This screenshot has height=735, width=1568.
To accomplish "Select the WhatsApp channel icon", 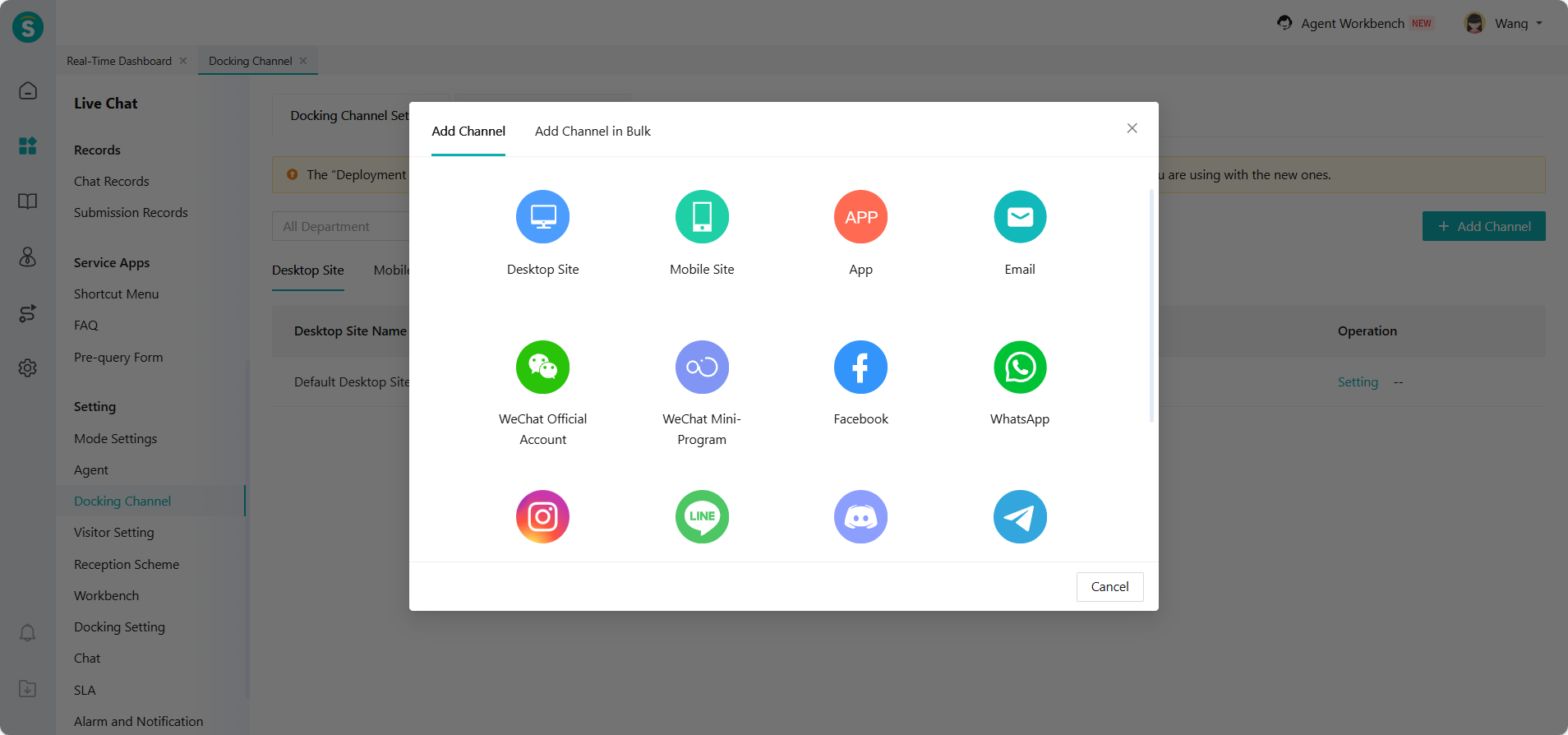I will tap(1020, 367).
